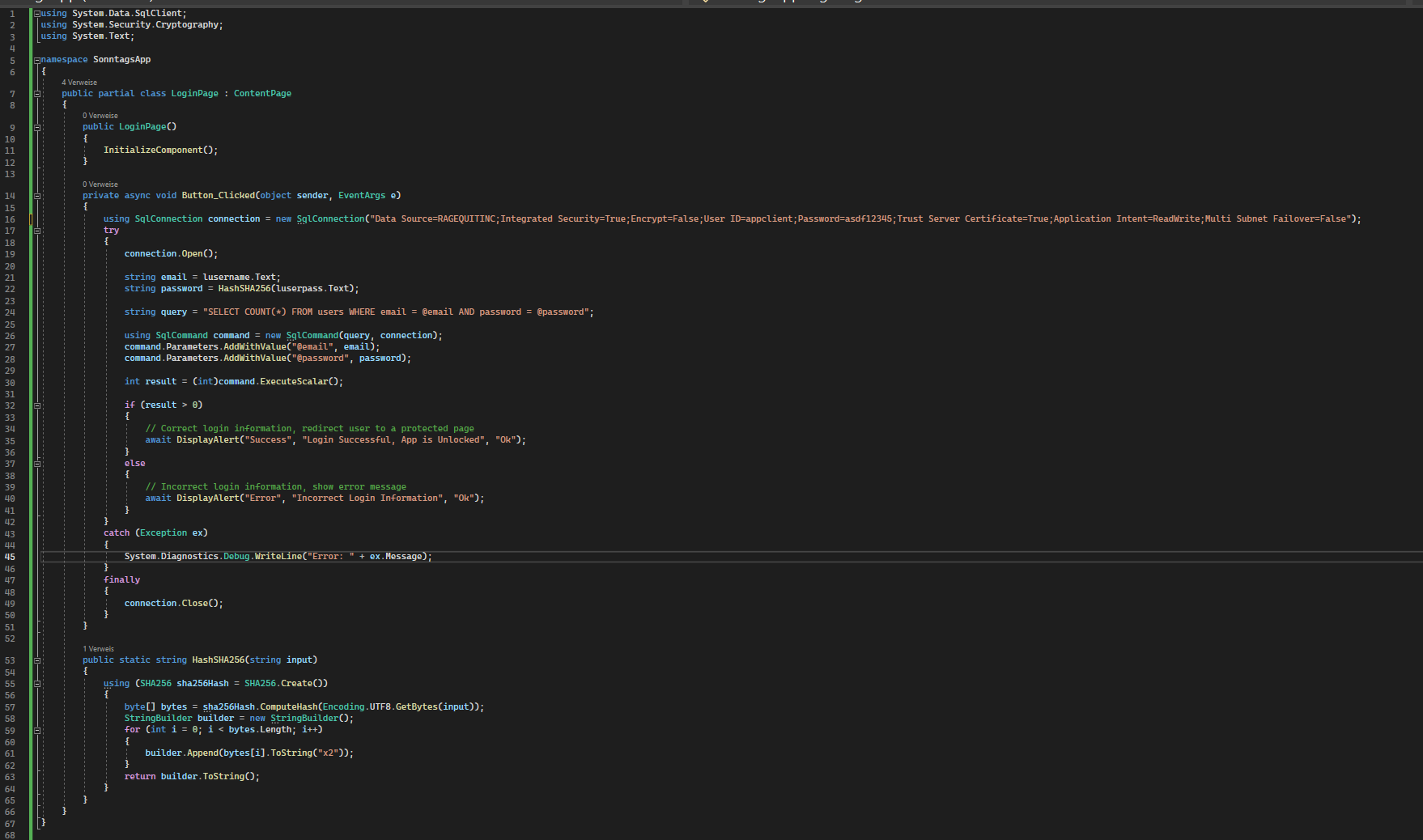Collapse the using directives block
The height and width of the screenshot is (840, 1423).
[37, 14]
